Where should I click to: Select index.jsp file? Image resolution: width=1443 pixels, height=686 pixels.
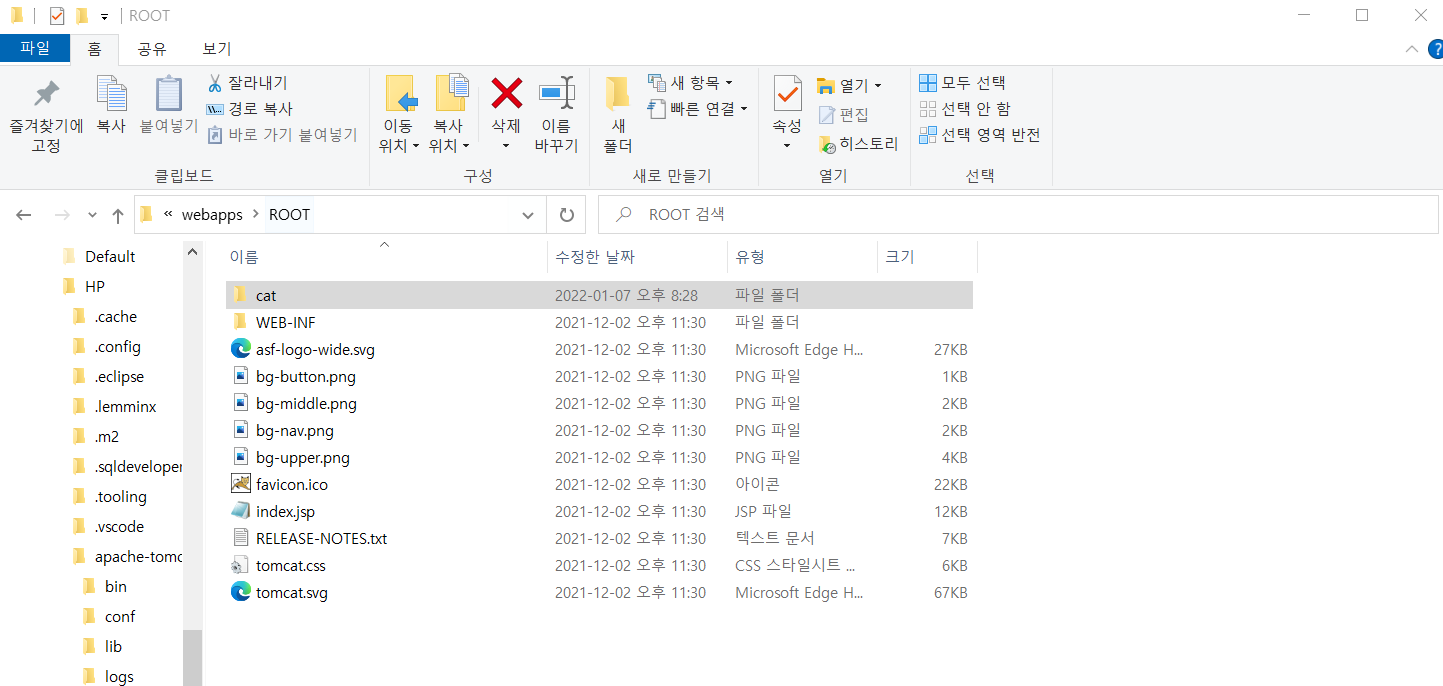tap(599, 511)
